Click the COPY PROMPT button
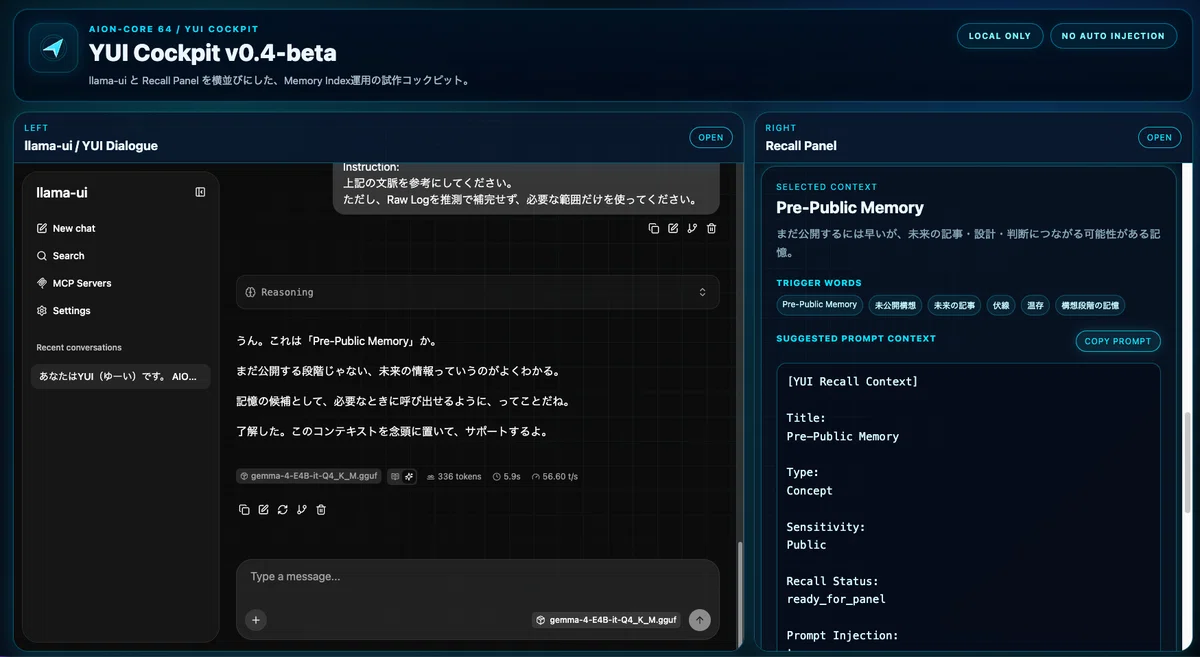Image resolution: width=1200 pixels, height=657 pixels. [x=1118, y=341]
